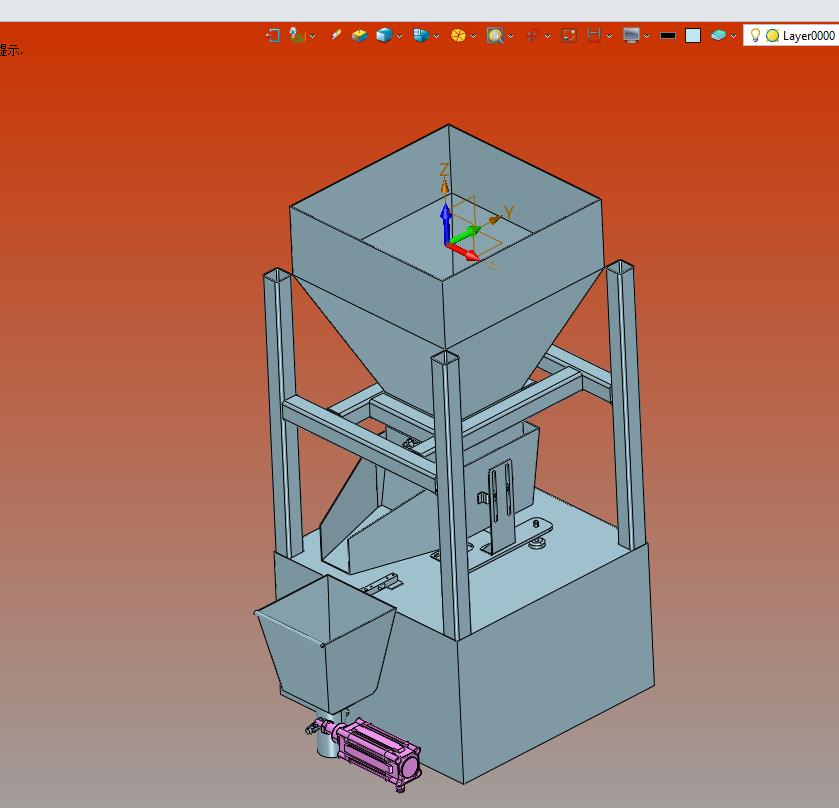
Task: Open dropdown beside the magnifier icon
Action: [x=510, y=36]
